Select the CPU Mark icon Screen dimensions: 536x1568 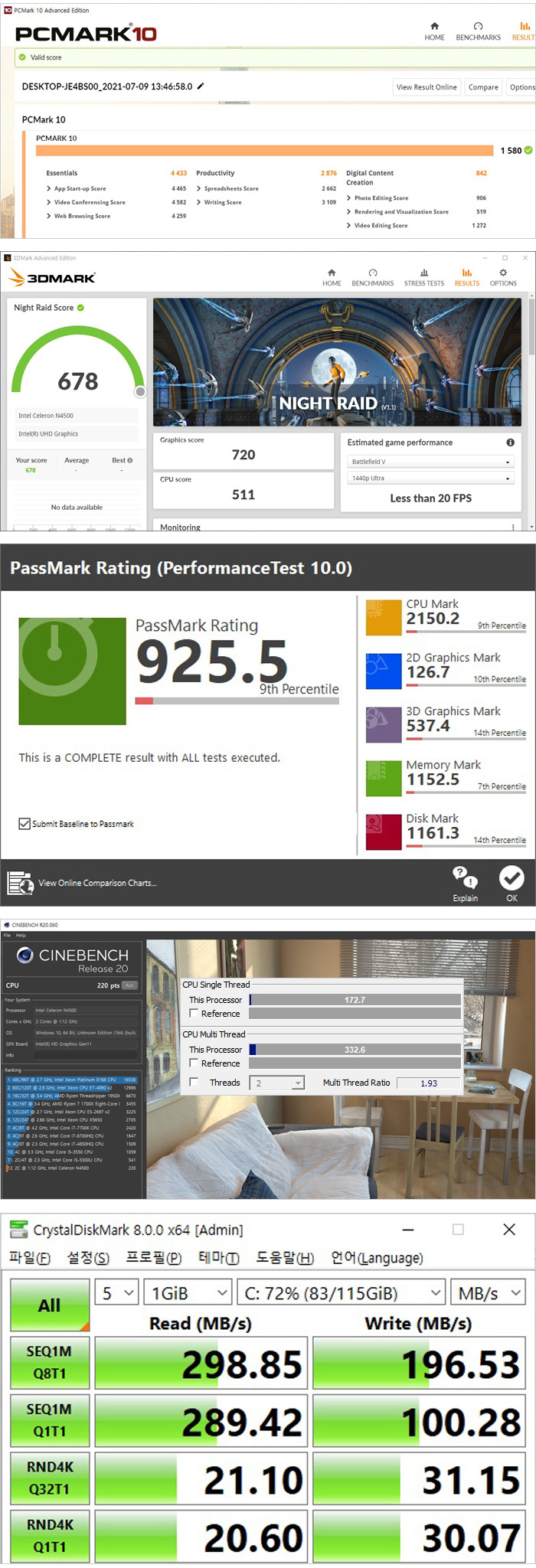tap(384, 617)
